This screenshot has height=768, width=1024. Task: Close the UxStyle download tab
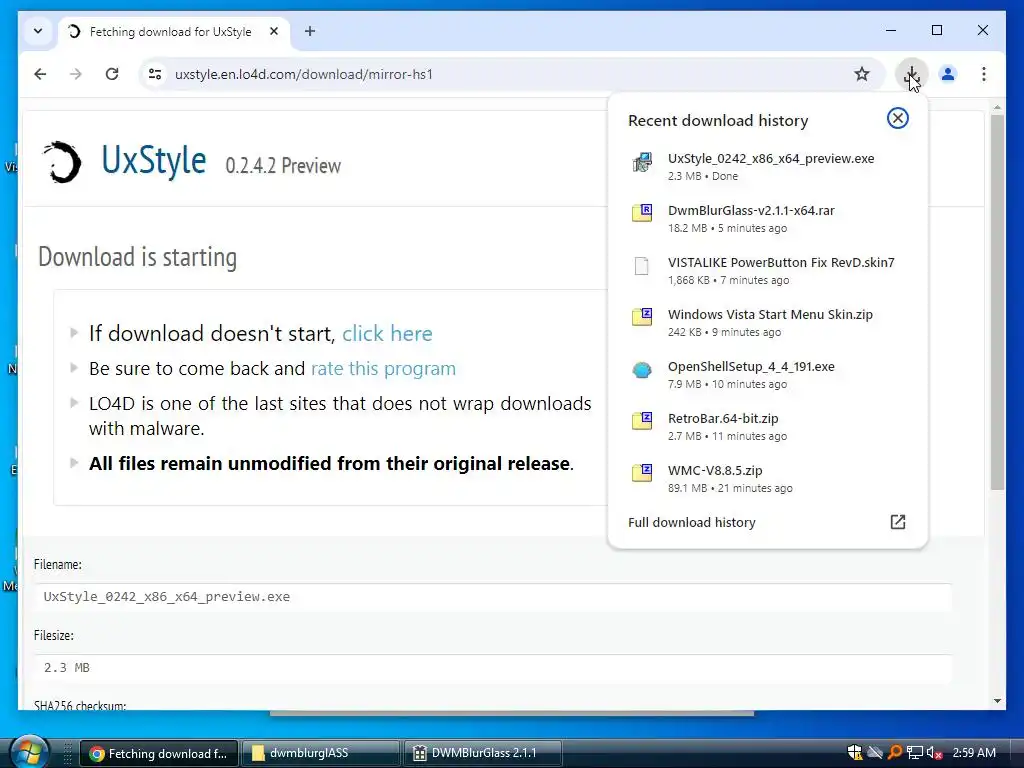[x=274, y=31]
